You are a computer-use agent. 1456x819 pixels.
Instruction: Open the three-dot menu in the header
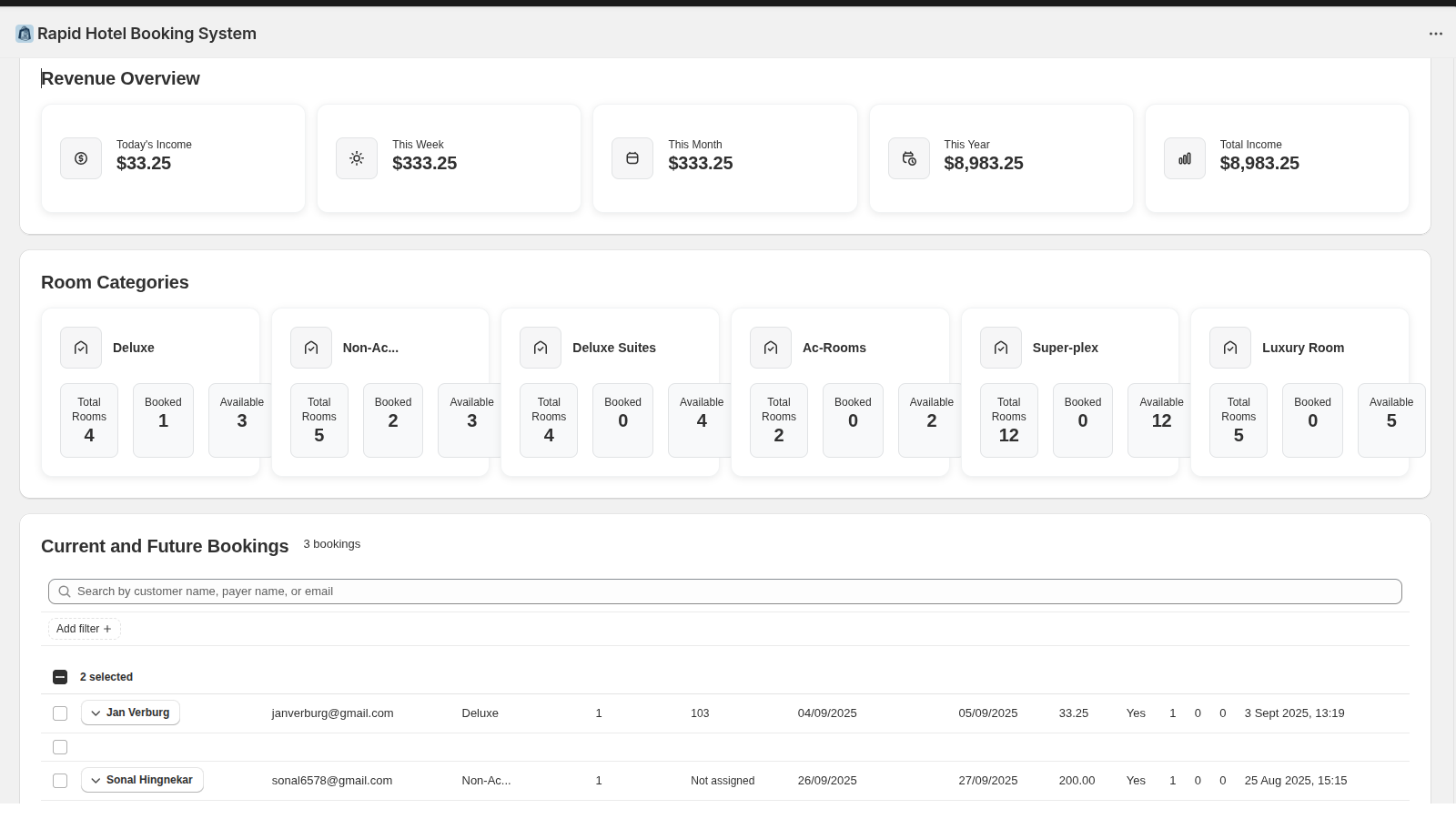tap(1435, 34)
